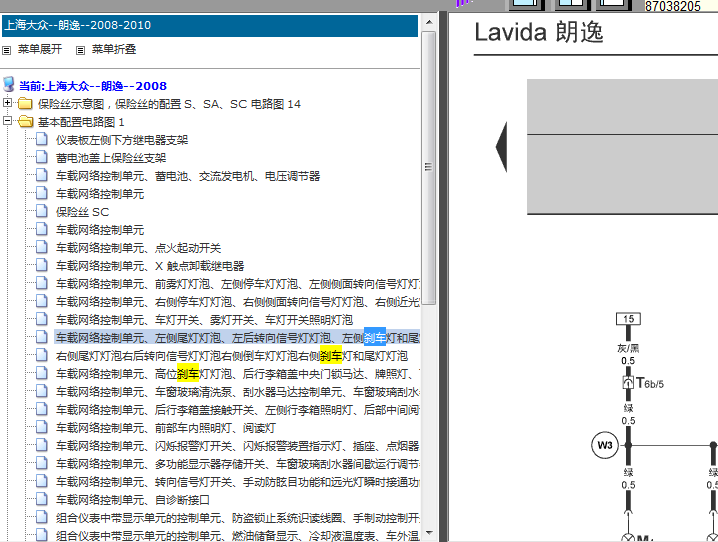
Task: Click the page icon of 仪表板左侧下方继电器支架
Action: point(42,139)
